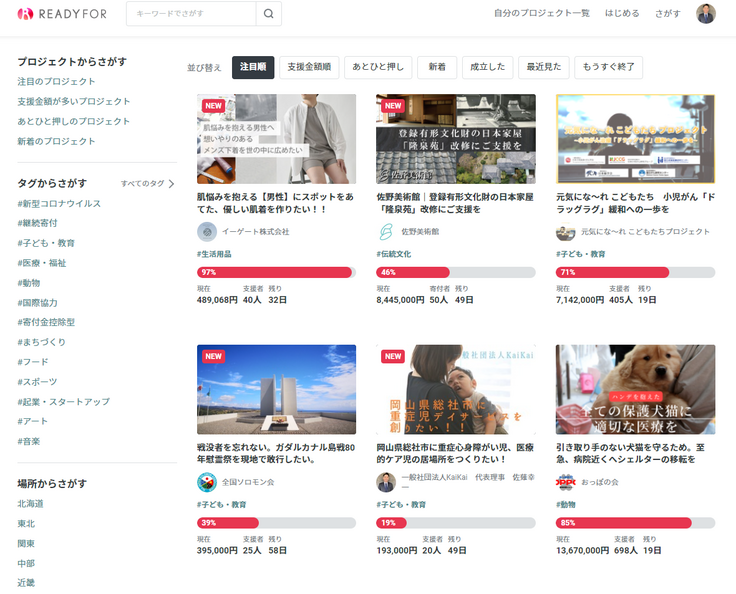Image resolution: width=736 pixels, height=594 pixels.
Task: Click the 97% progress bar of first project
Action: tap(276, 272)
